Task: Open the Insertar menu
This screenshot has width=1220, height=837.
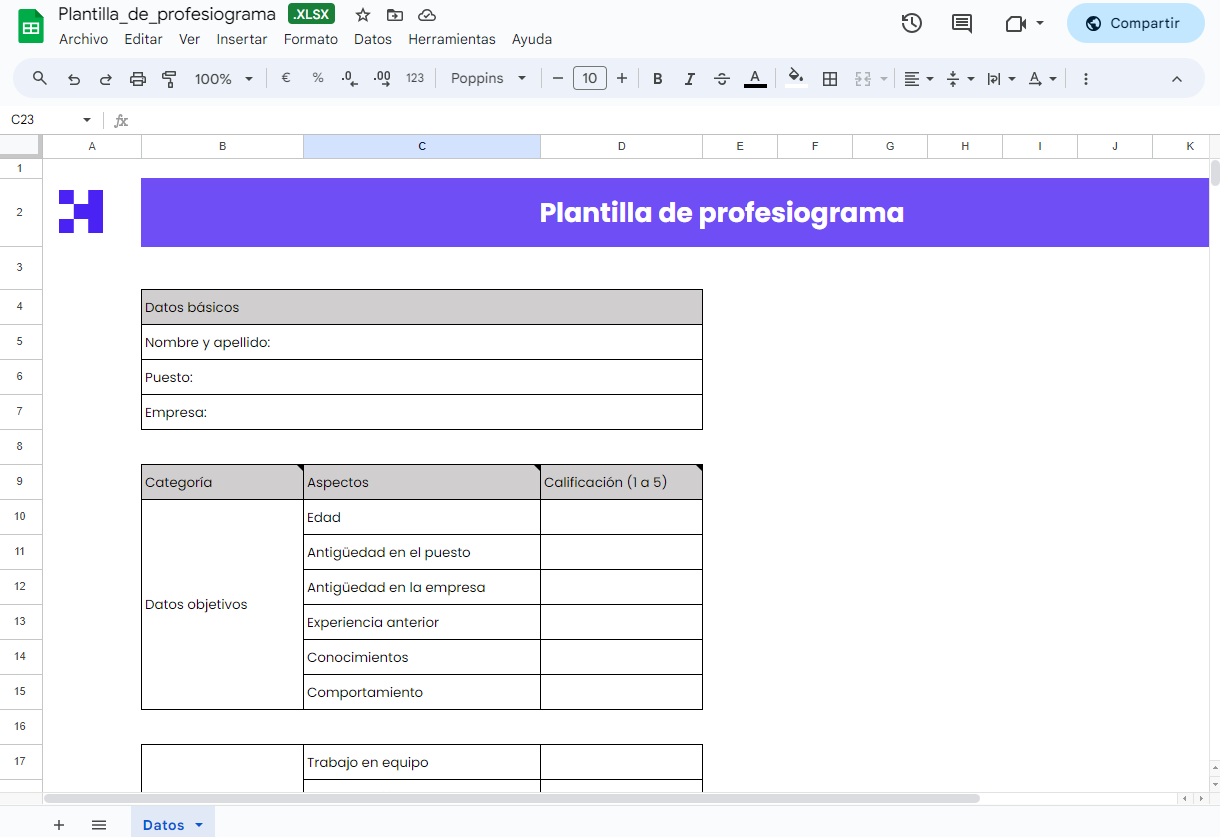Action: coord(242,39)
